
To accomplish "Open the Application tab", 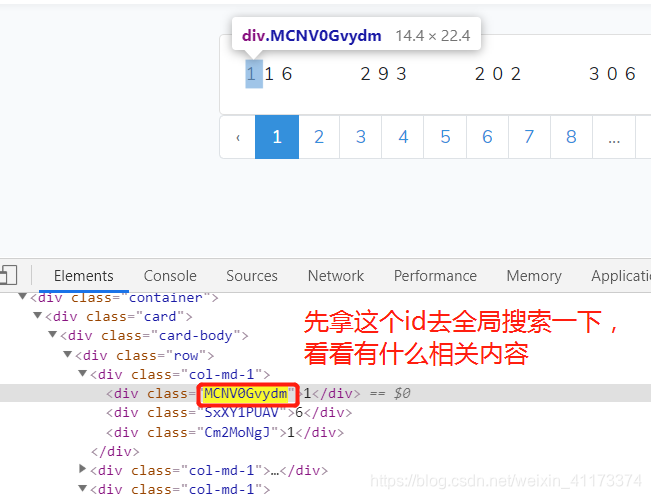I will tap(621, 276).
